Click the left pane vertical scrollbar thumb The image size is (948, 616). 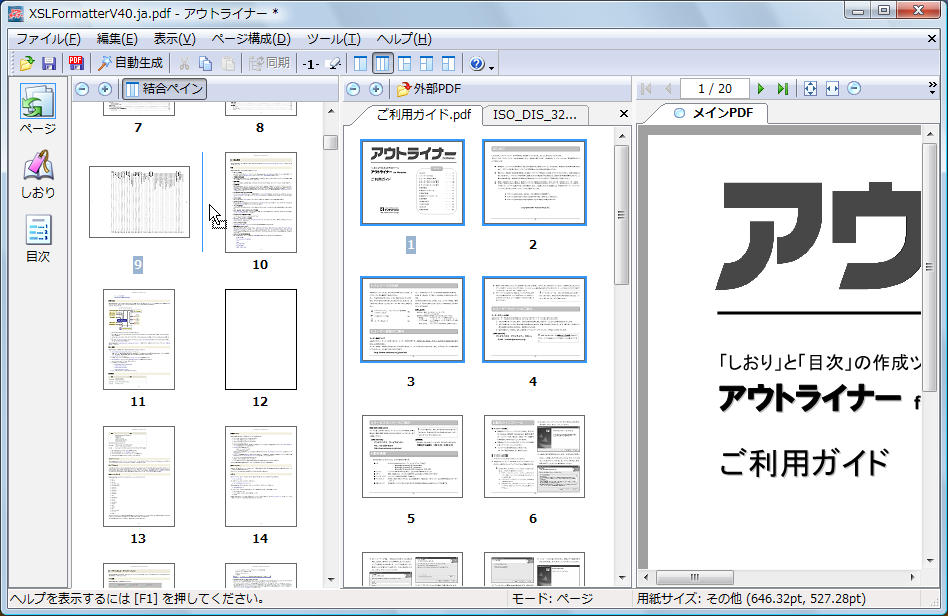[330, 142]
